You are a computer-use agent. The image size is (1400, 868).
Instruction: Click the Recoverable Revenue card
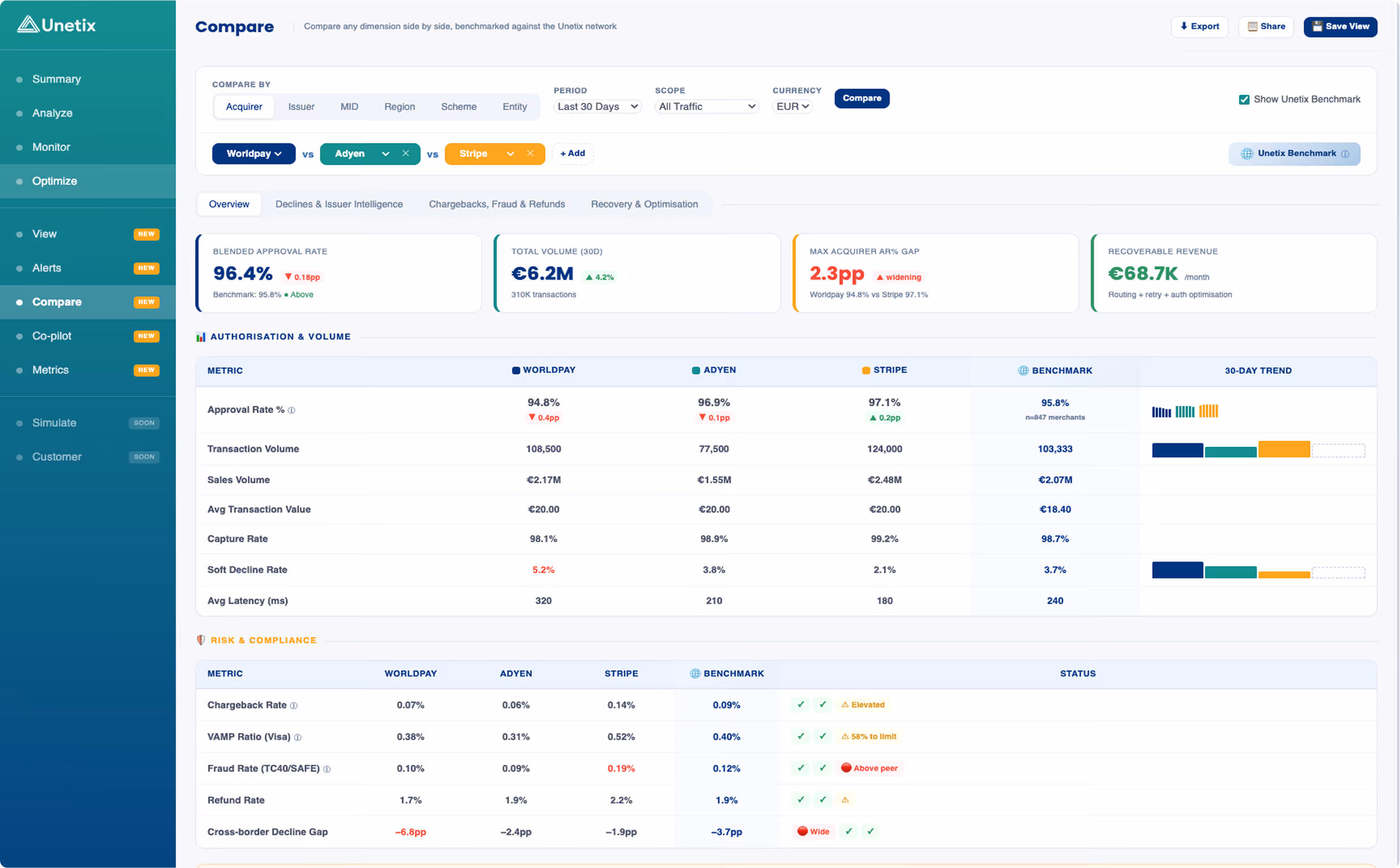coord(1234,273)
